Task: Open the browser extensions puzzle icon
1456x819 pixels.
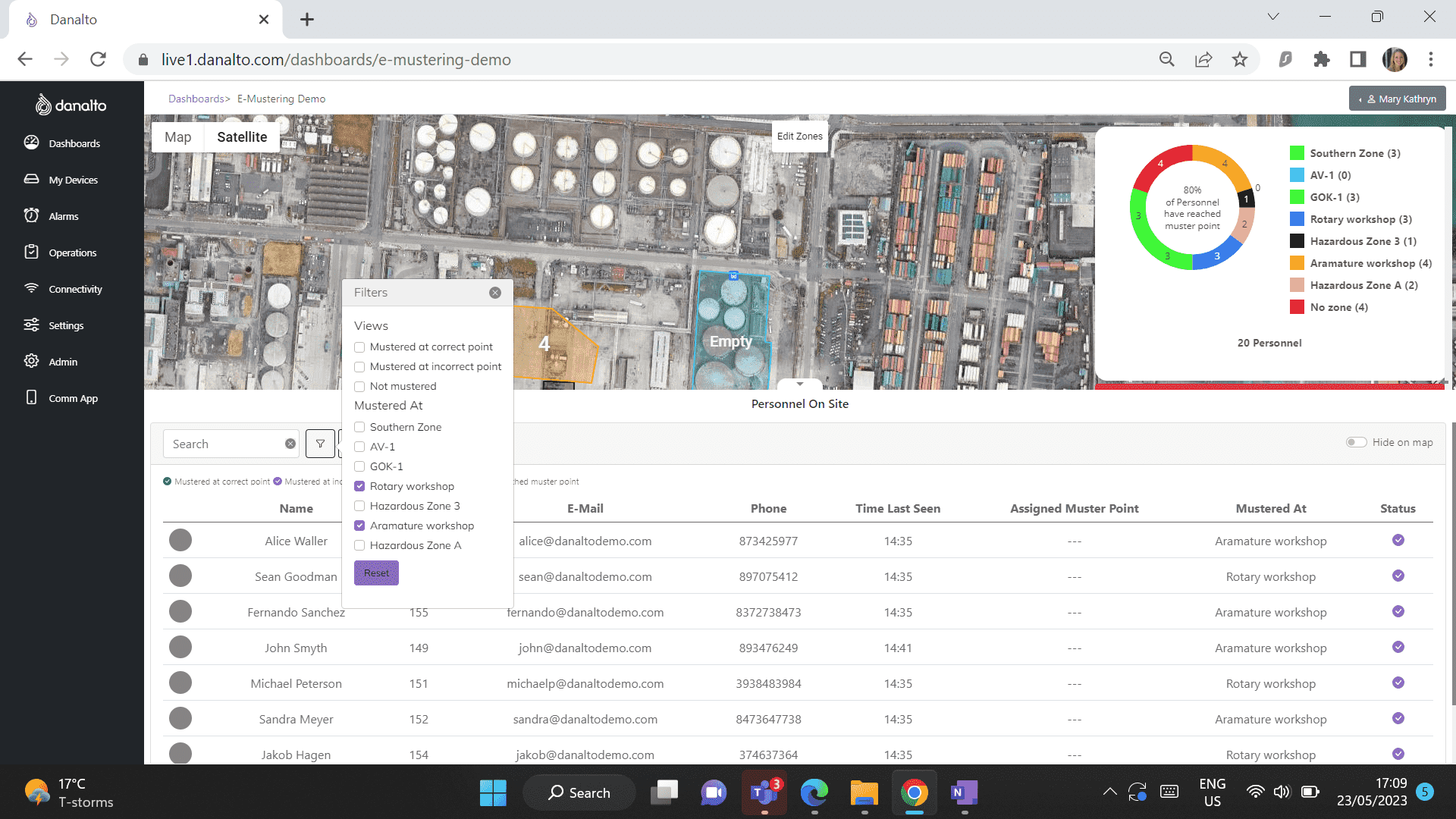Action: (x=1322, y=59)
